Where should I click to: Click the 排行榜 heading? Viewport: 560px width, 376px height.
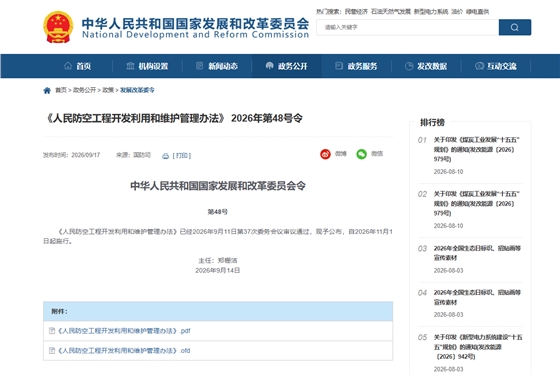point(432,122)
